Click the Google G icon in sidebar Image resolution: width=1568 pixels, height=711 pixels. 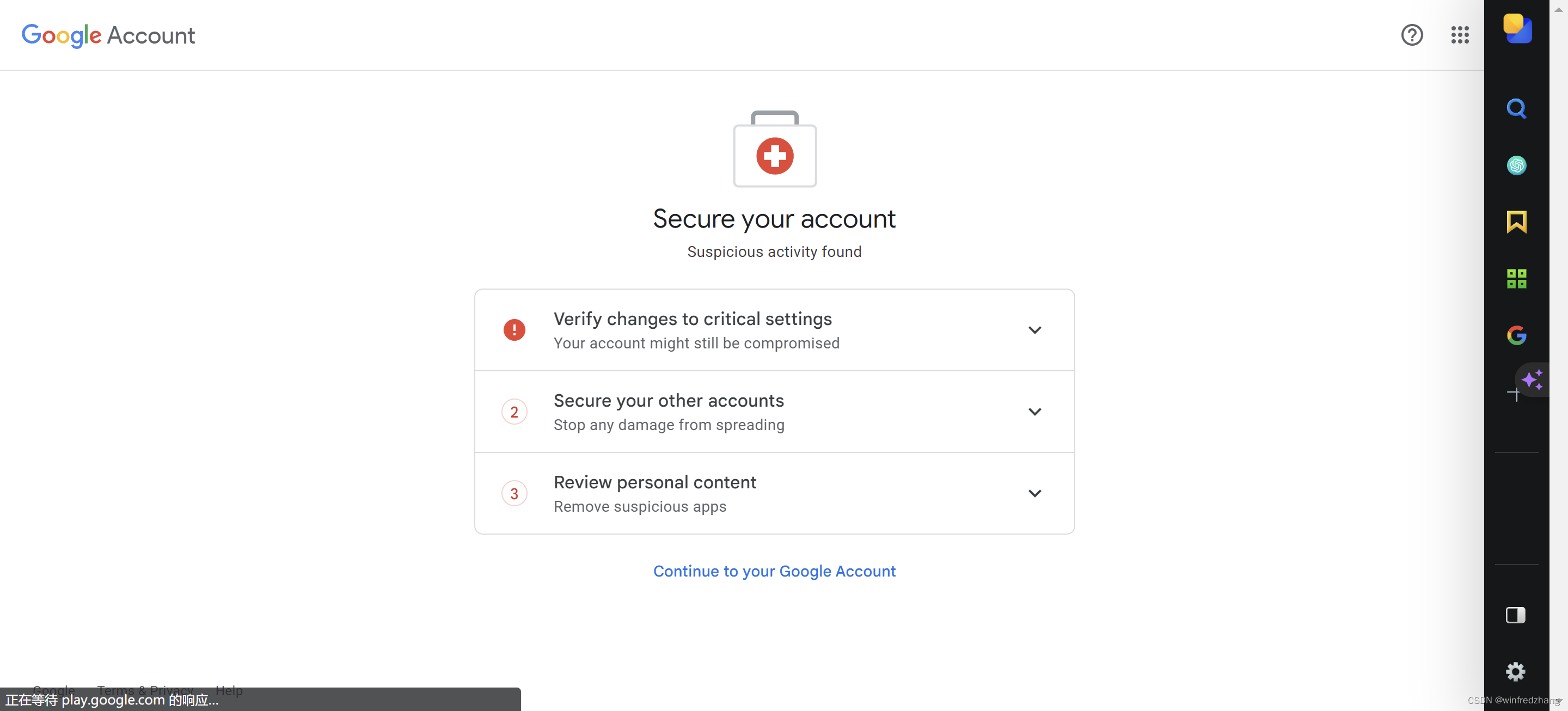pos(1516,335)
